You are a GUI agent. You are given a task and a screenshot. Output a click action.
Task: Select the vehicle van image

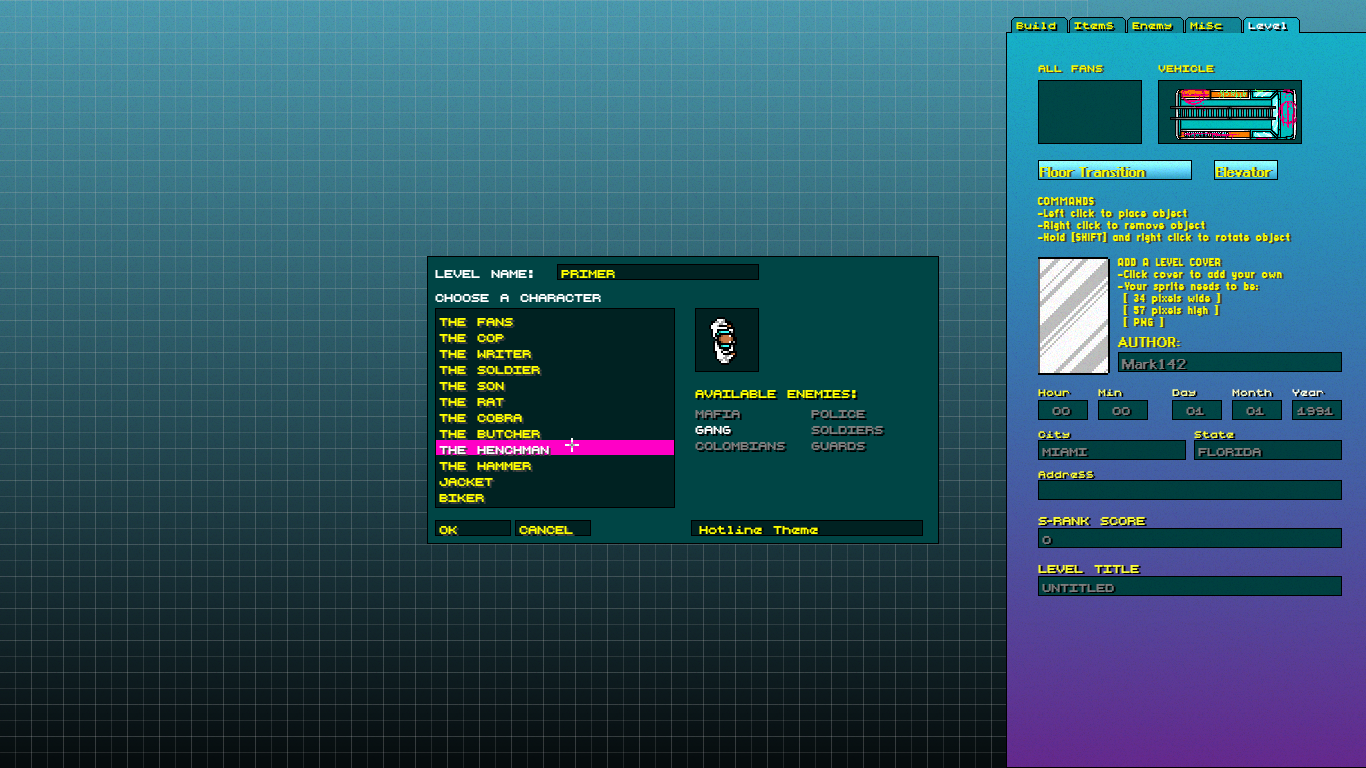[1230, 112]
